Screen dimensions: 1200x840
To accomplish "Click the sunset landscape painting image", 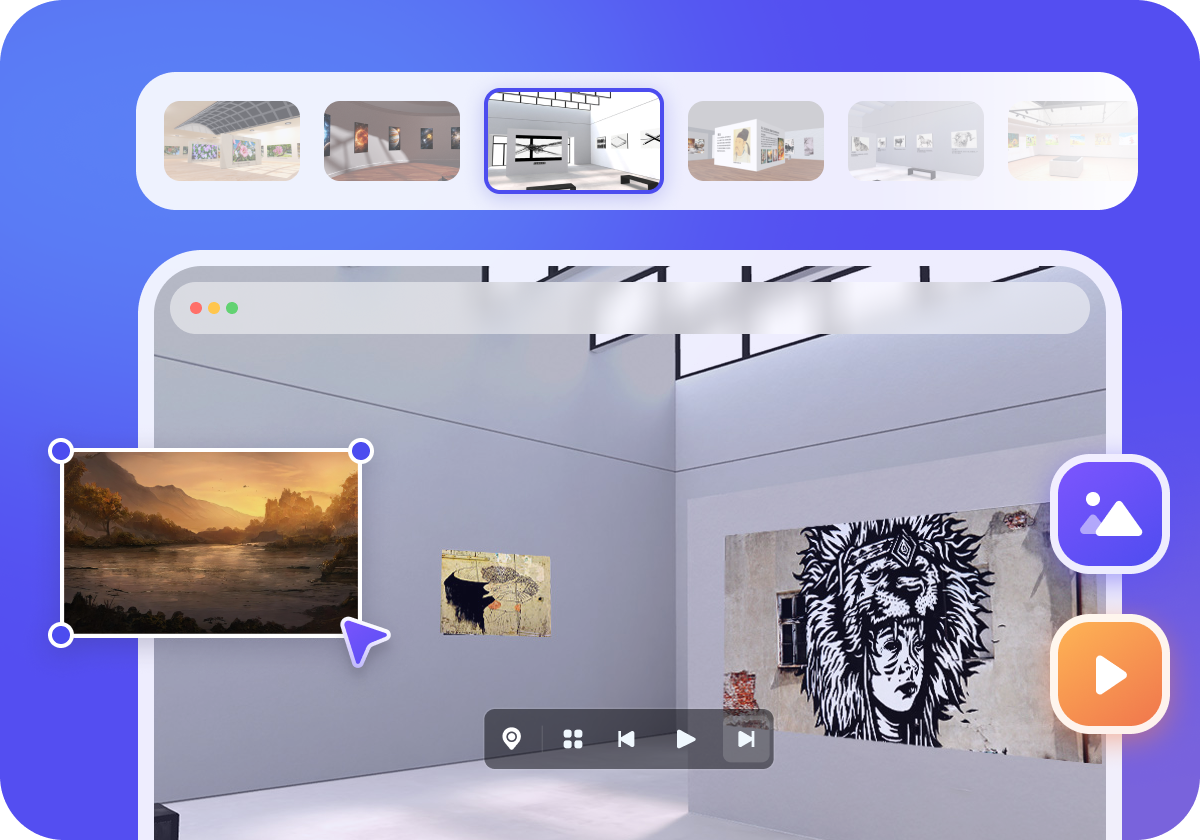I will [x=210, y=541].
